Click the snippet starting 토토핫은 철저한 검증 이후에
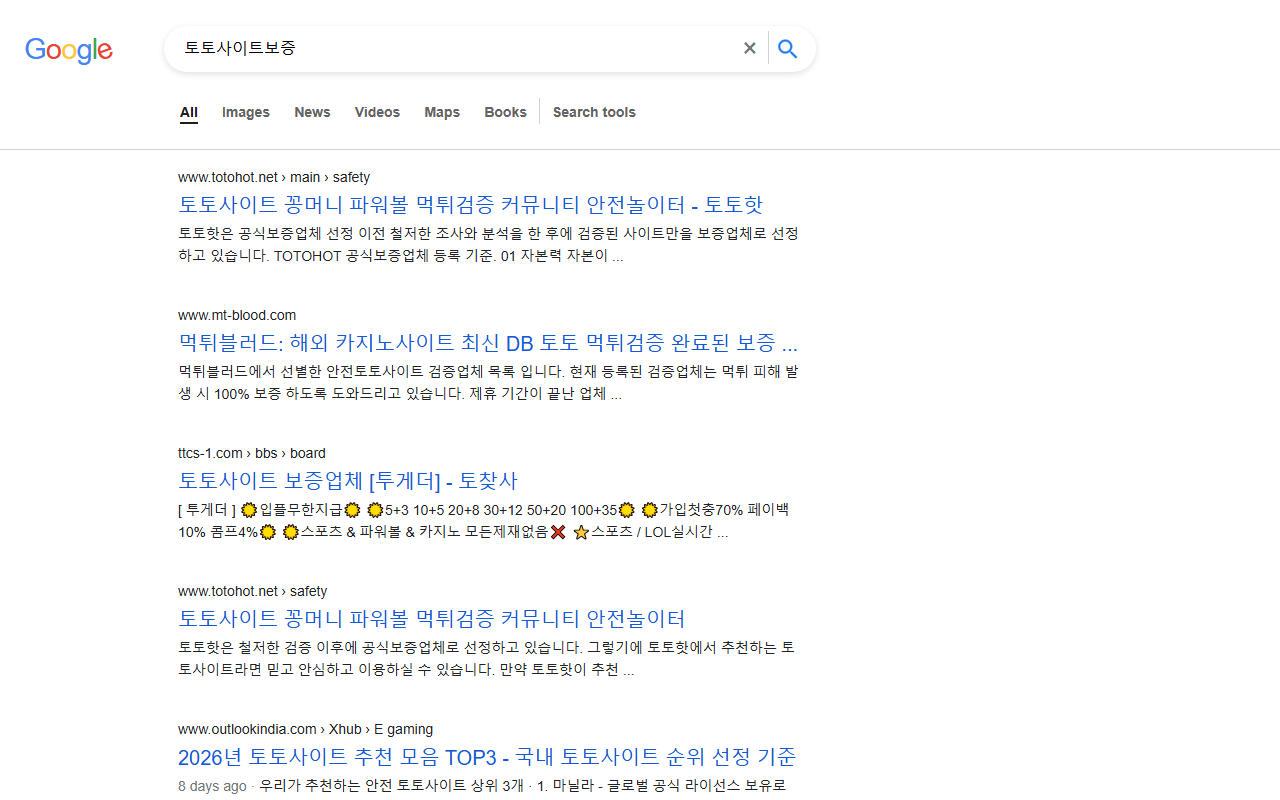 pyautogui.click(x=486, y=658)
